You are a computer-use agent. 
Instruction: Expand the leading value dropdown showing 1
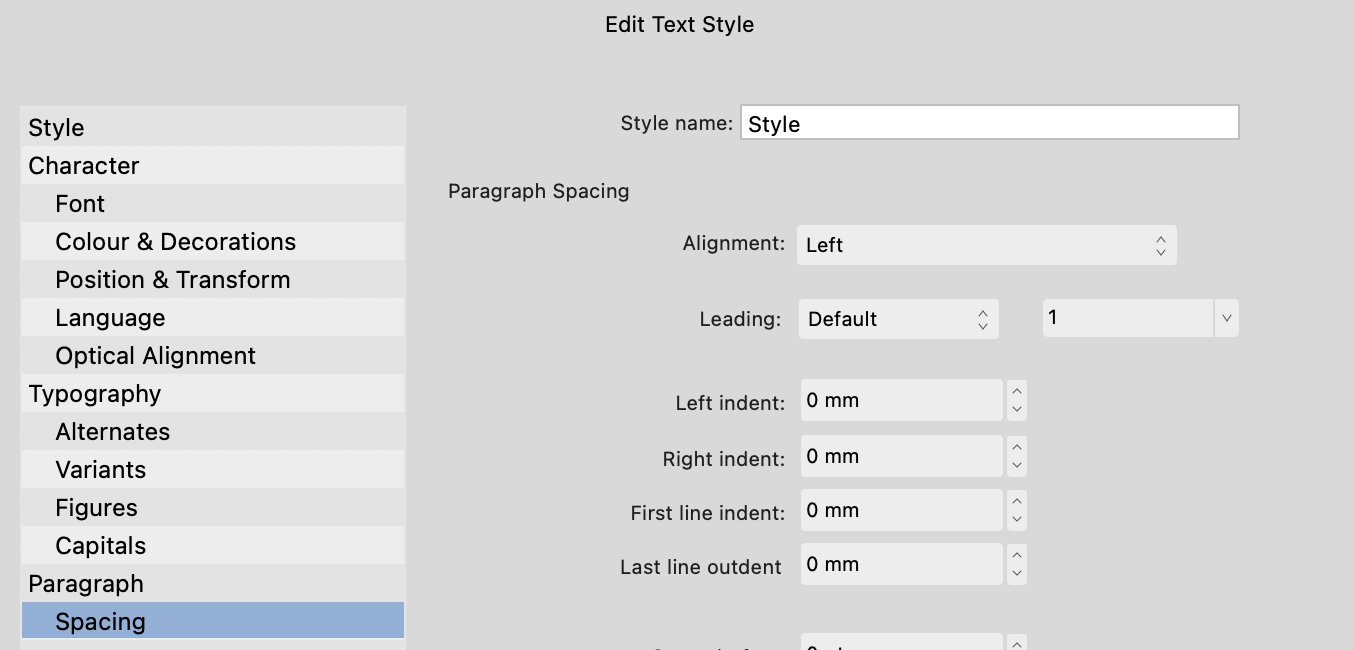point(1226,317)
